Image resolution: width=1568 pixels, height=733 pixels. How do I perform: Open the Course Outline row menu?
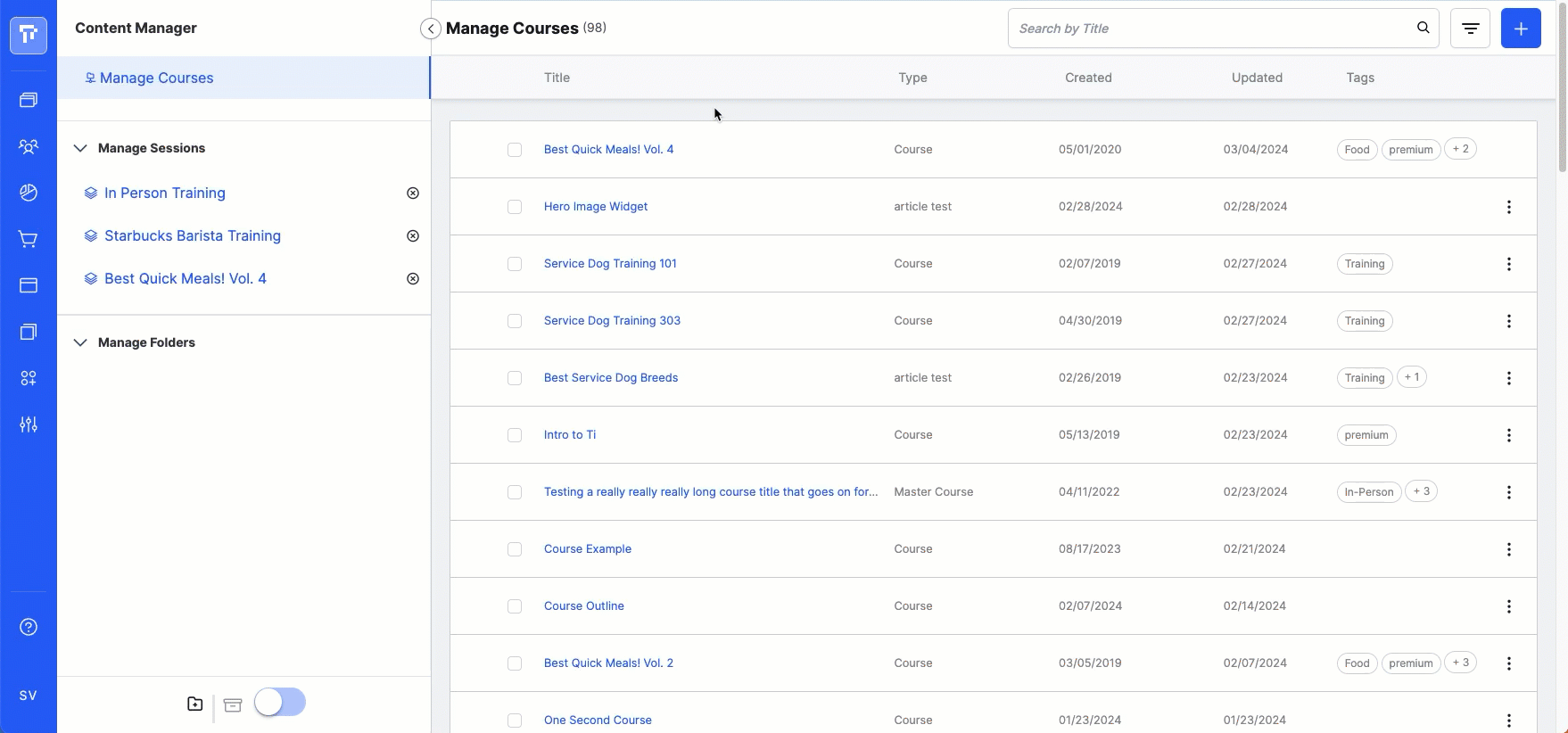(x=1509, y=606)
